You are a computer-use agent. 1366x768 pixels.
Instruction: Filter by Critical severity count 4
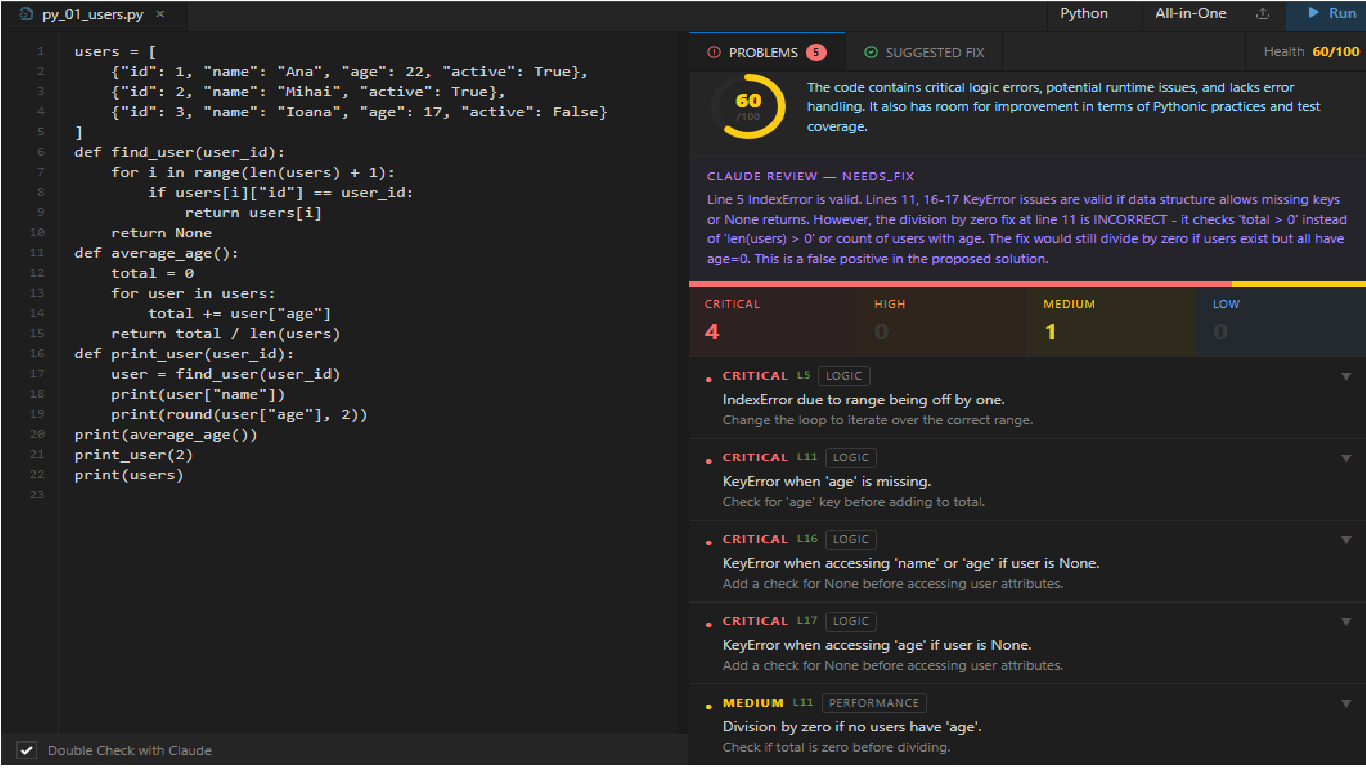(x=774, y=321)
